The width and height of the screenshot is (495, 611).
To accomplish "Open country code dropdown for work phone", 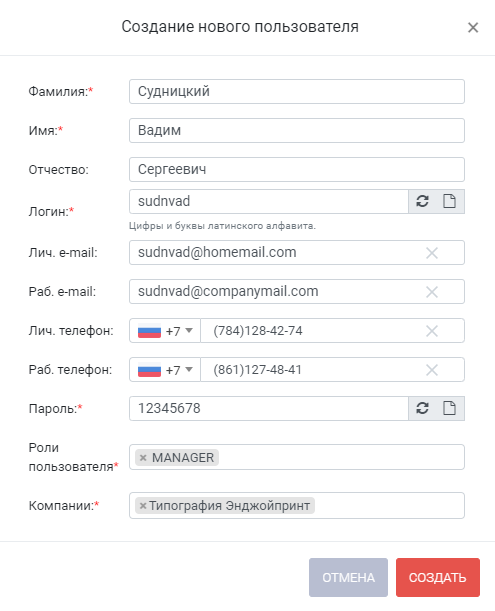I will pos(165,370).
